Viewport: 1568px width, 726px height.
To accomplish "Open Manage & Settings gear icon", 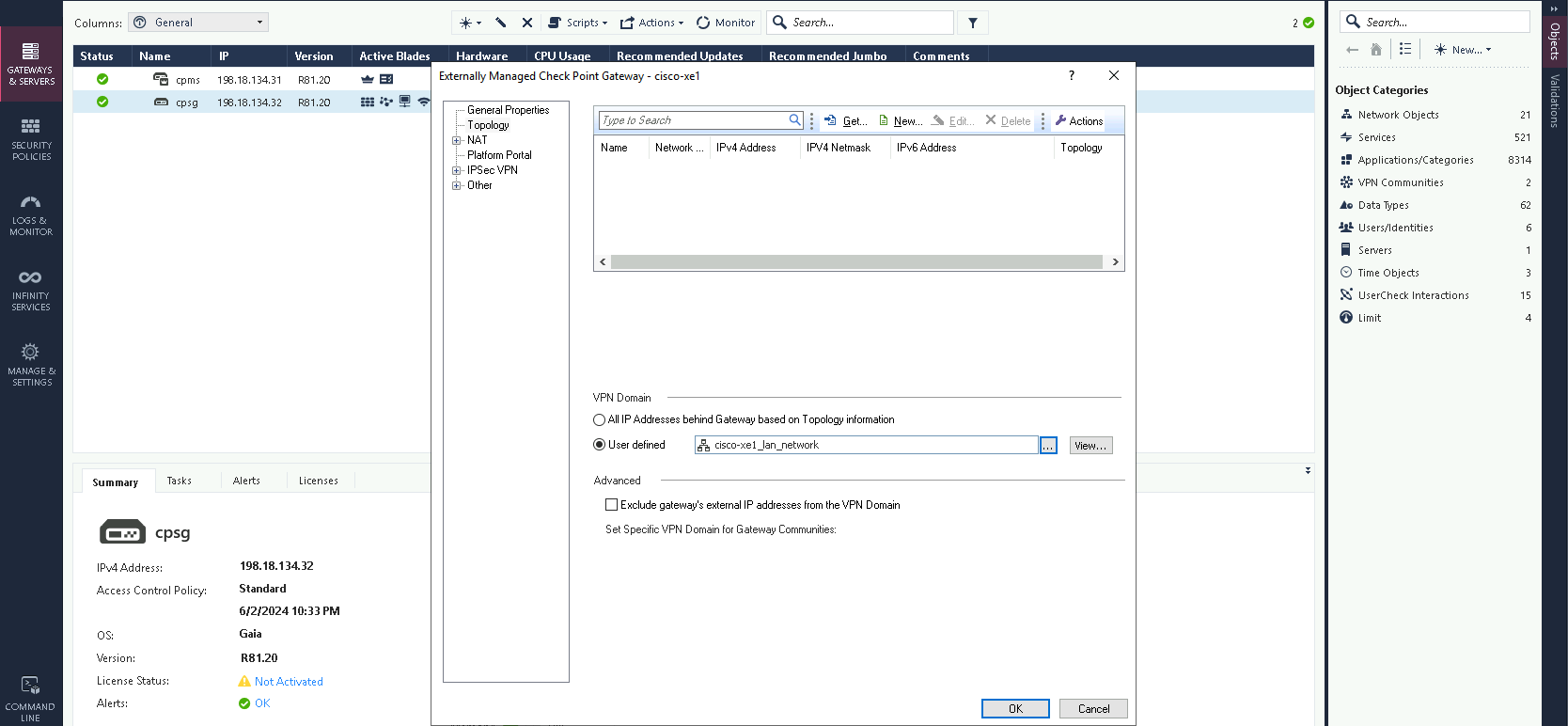I will click(31, 364).
